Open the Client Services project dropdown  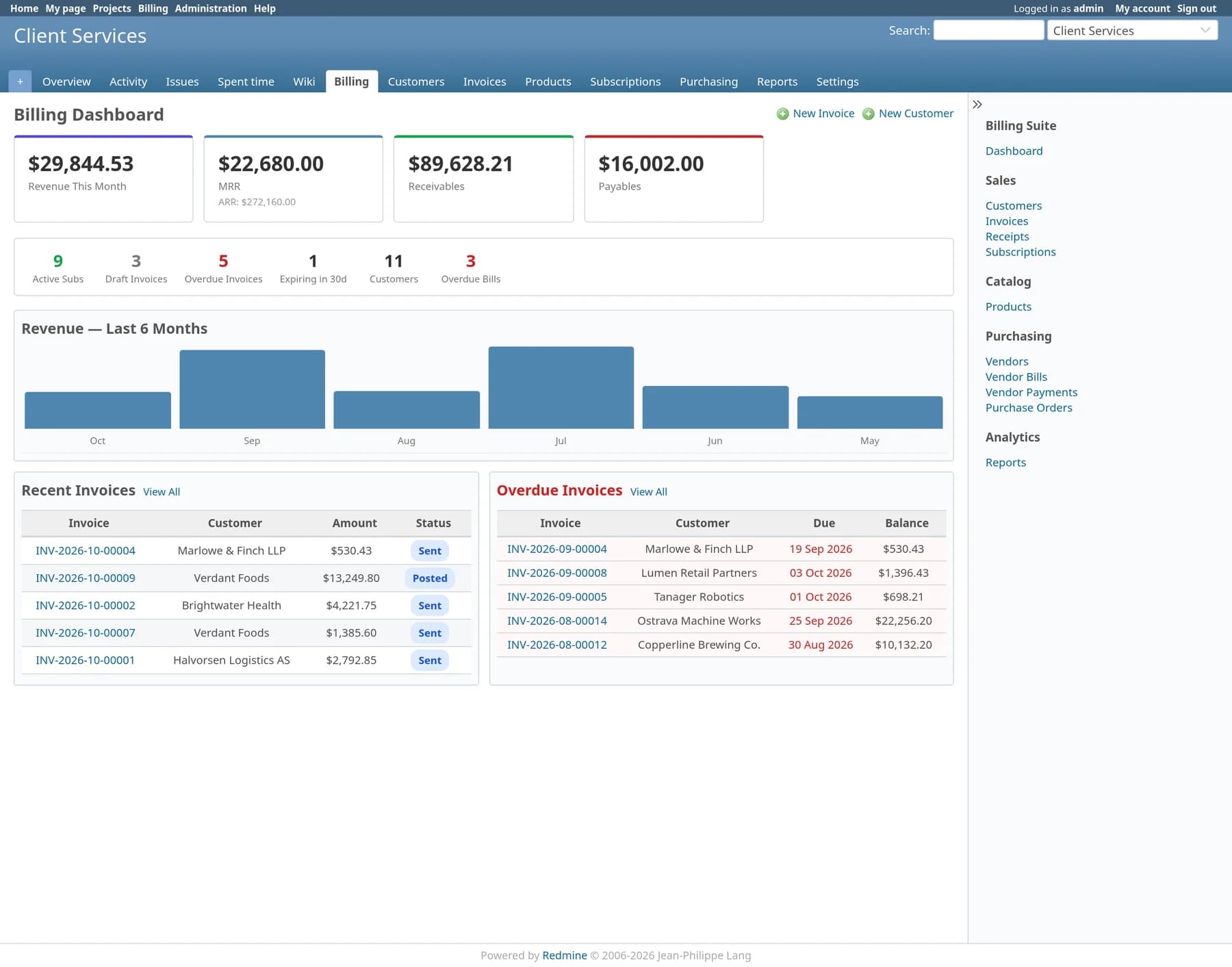pos(1132,30)
